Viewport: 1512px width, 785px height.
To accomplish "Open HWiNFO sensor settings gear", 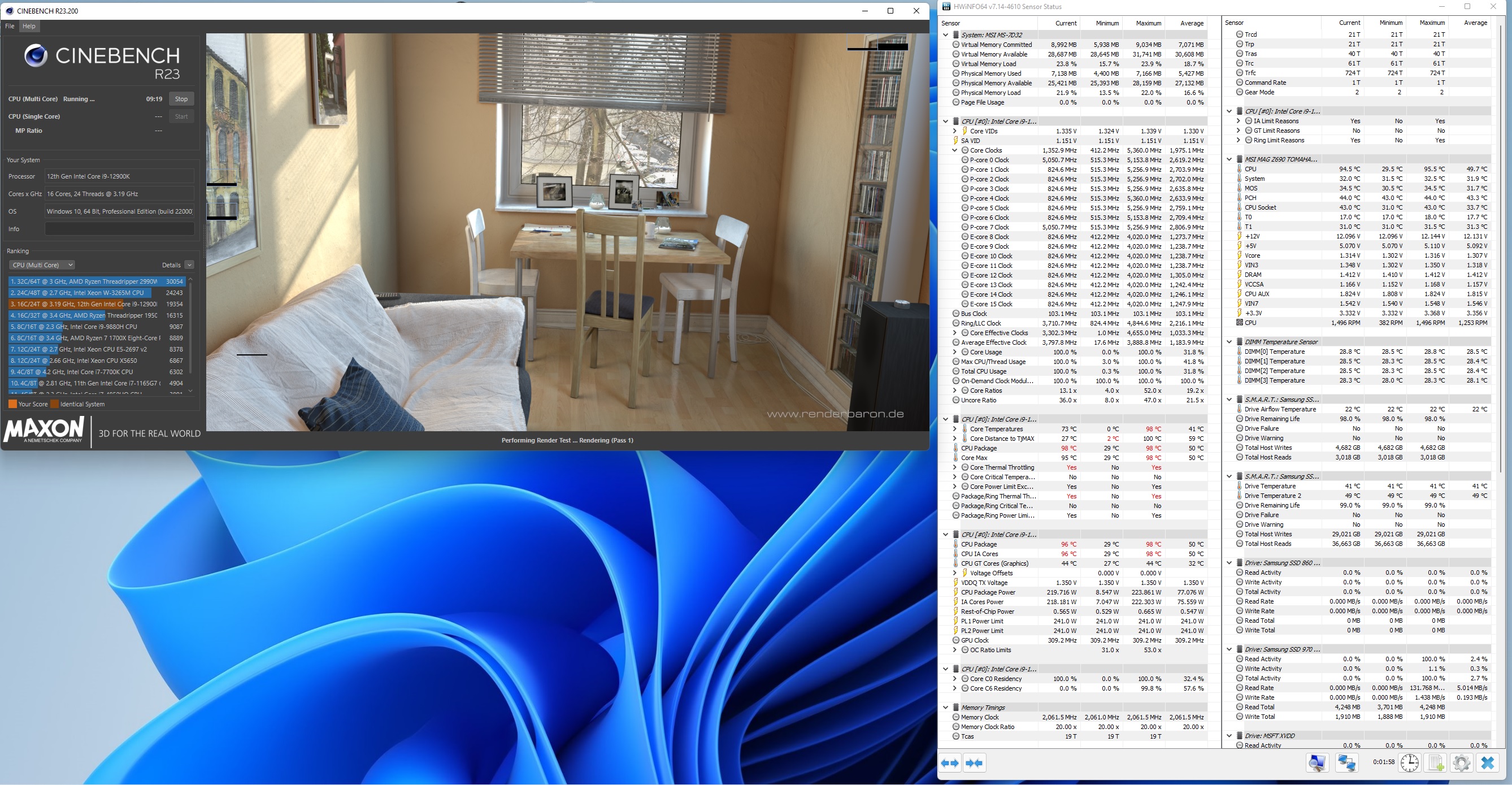I will coord(1461,763).
